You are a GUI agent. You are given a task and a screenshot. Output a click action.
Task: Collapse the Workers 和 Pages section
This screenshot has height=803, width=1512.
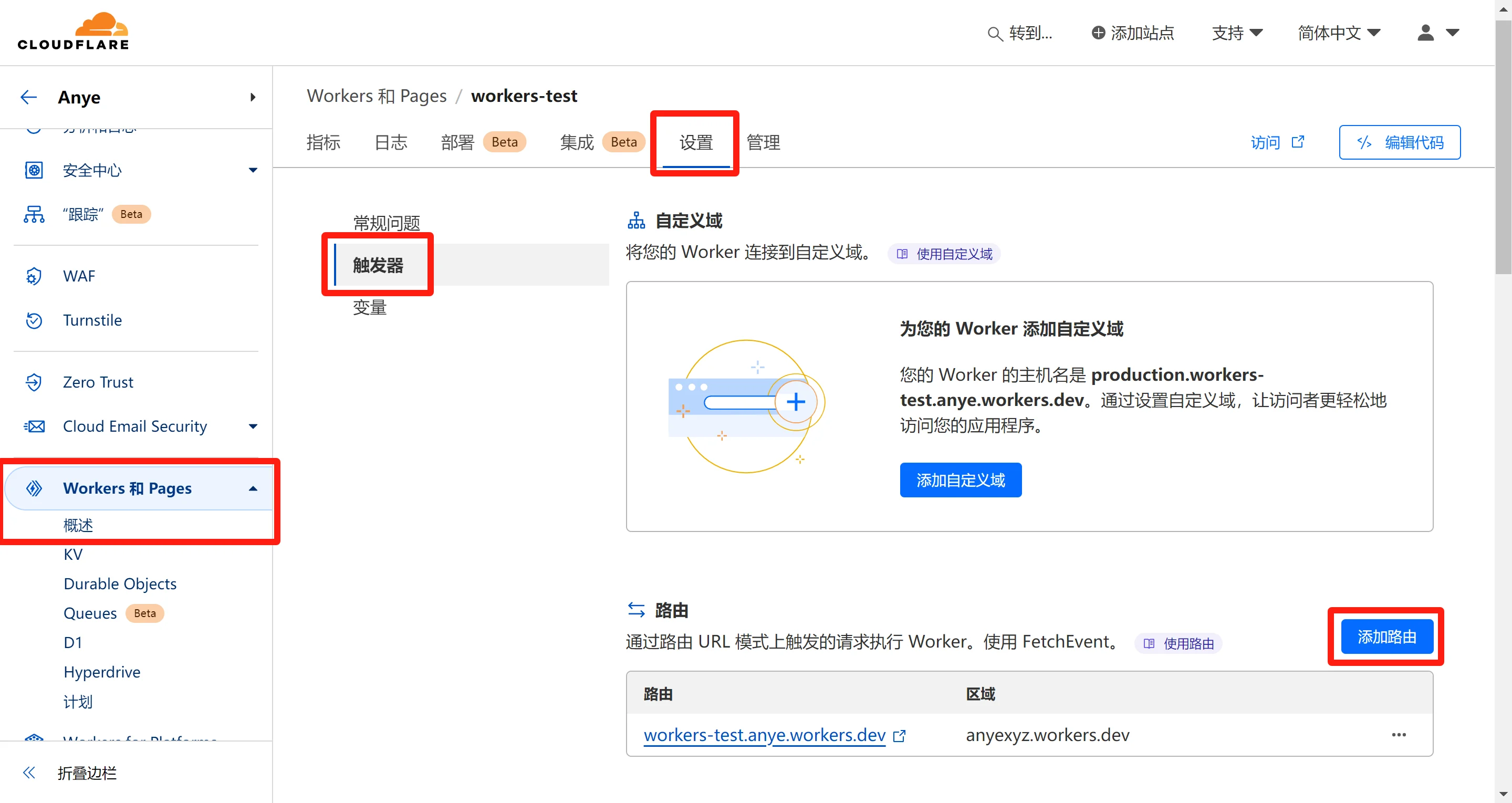coord(253,488)
